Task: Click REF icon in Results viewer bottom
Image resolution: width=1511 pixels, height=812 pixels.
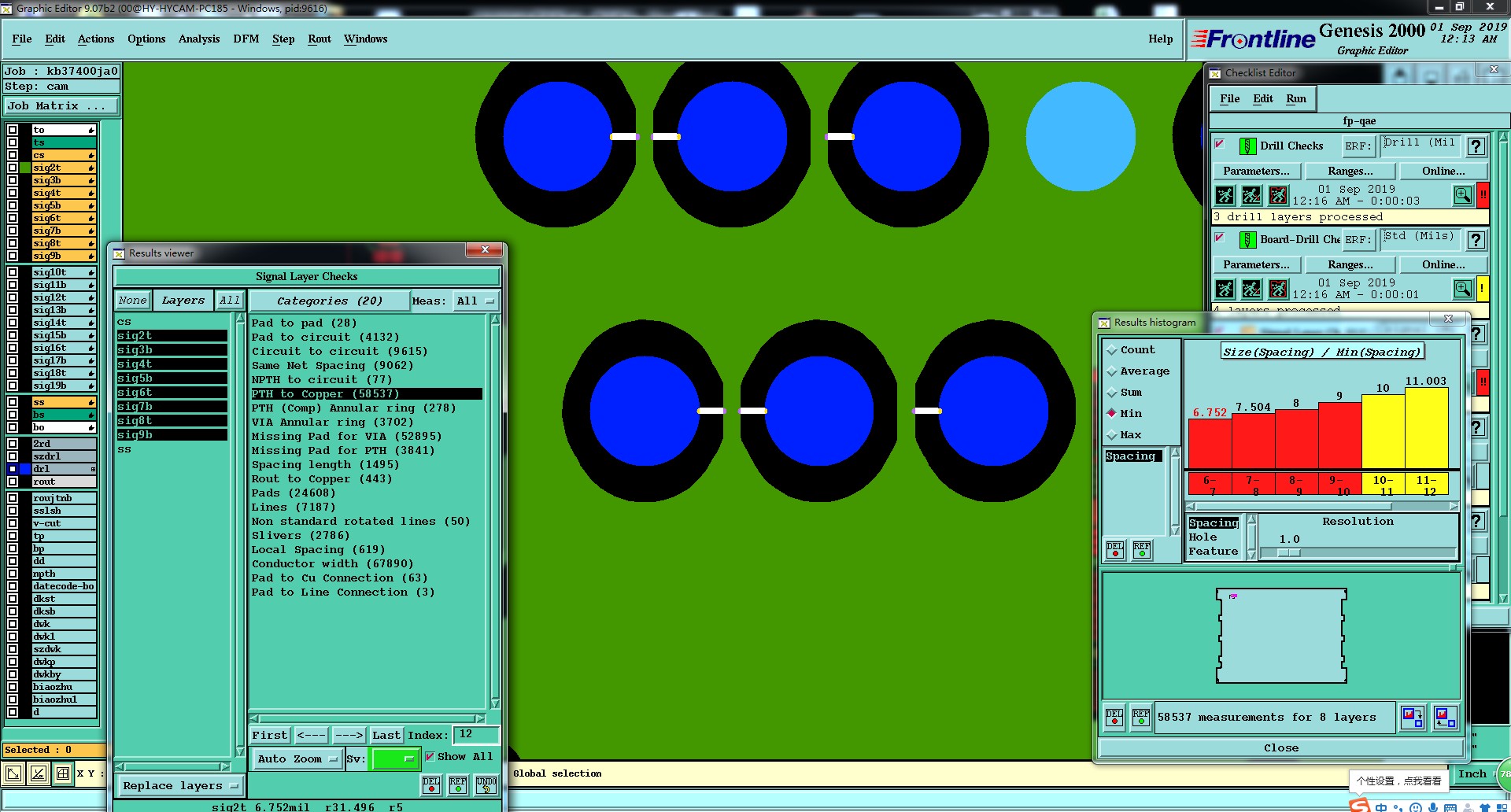Action: [x=458, y=784]
